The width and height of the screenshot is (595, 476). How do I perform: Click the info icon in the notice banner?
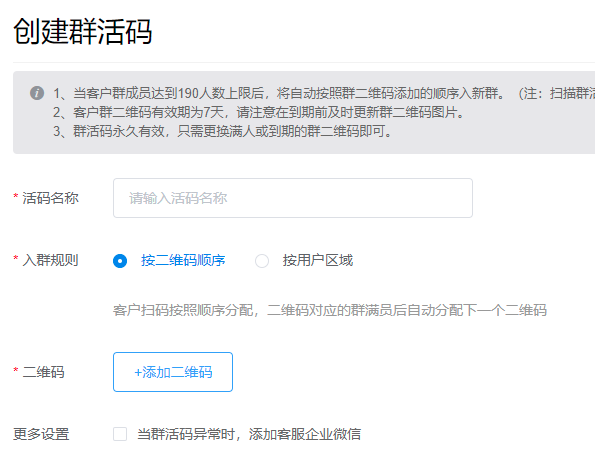(x=37, y=93)
